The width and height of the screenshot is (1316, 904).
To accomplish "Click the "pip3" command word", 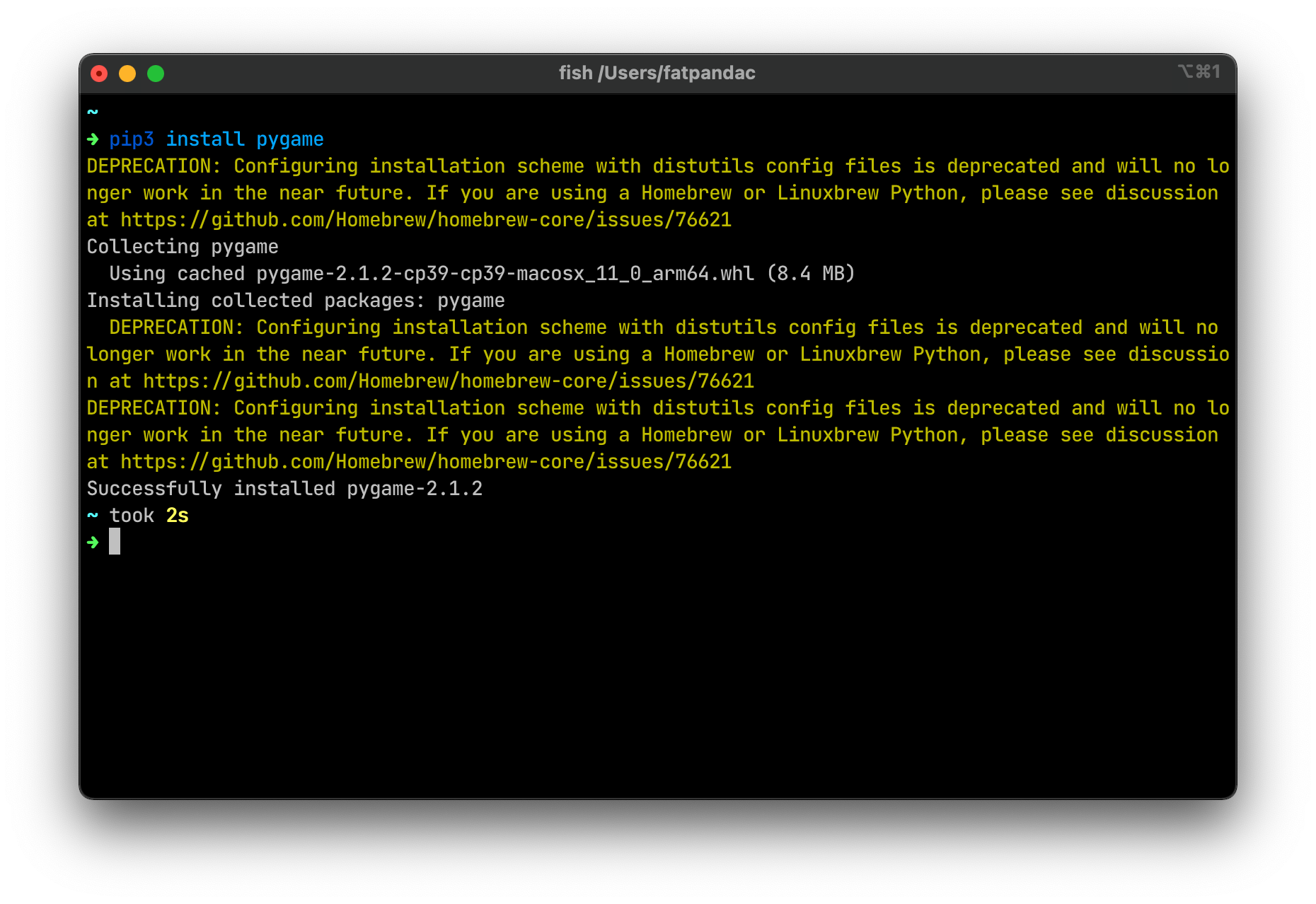I will coord(132,139).
